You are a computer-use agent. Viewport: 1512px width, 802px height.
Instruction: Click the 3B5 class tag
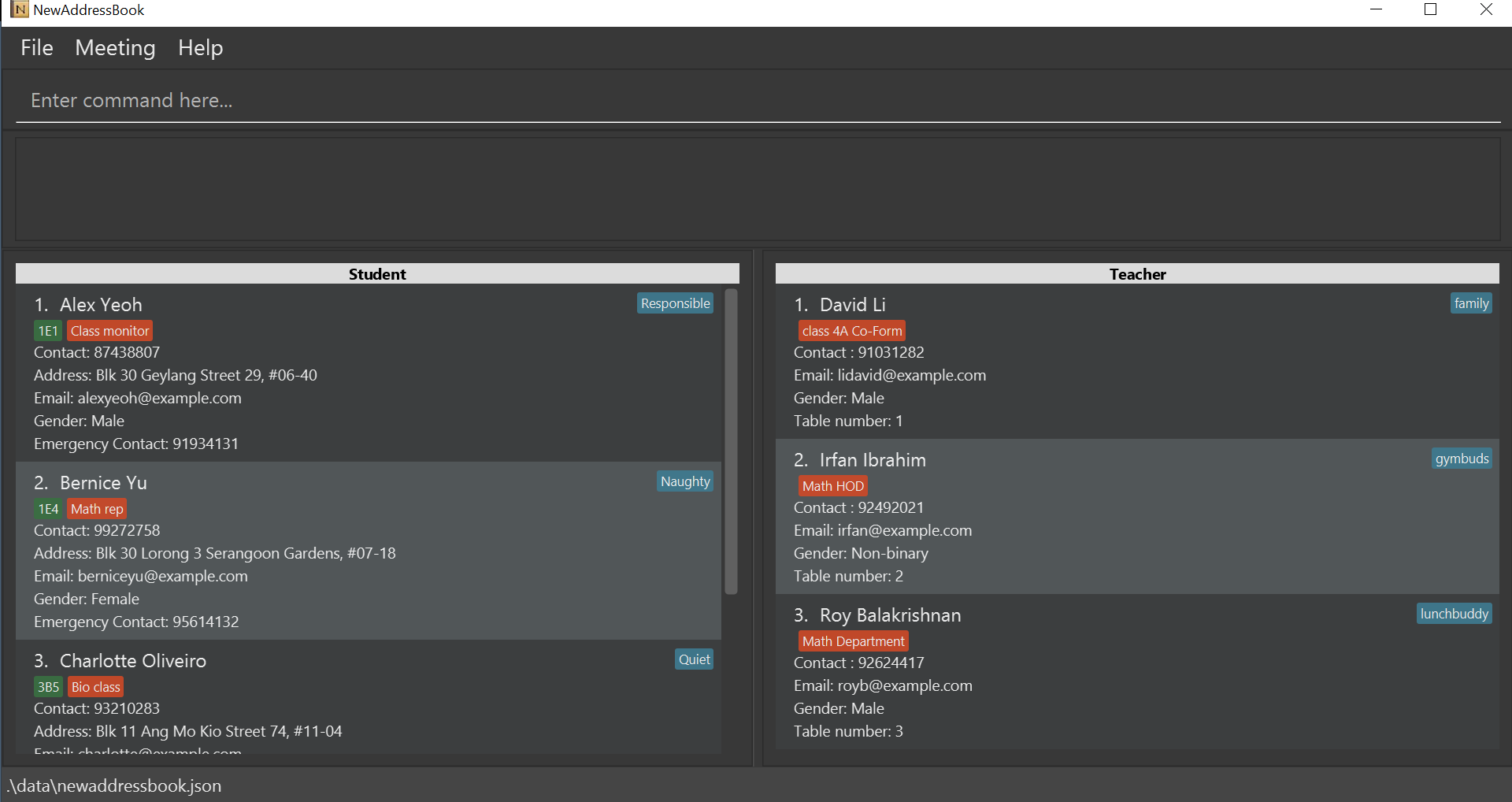click(48, 687)
